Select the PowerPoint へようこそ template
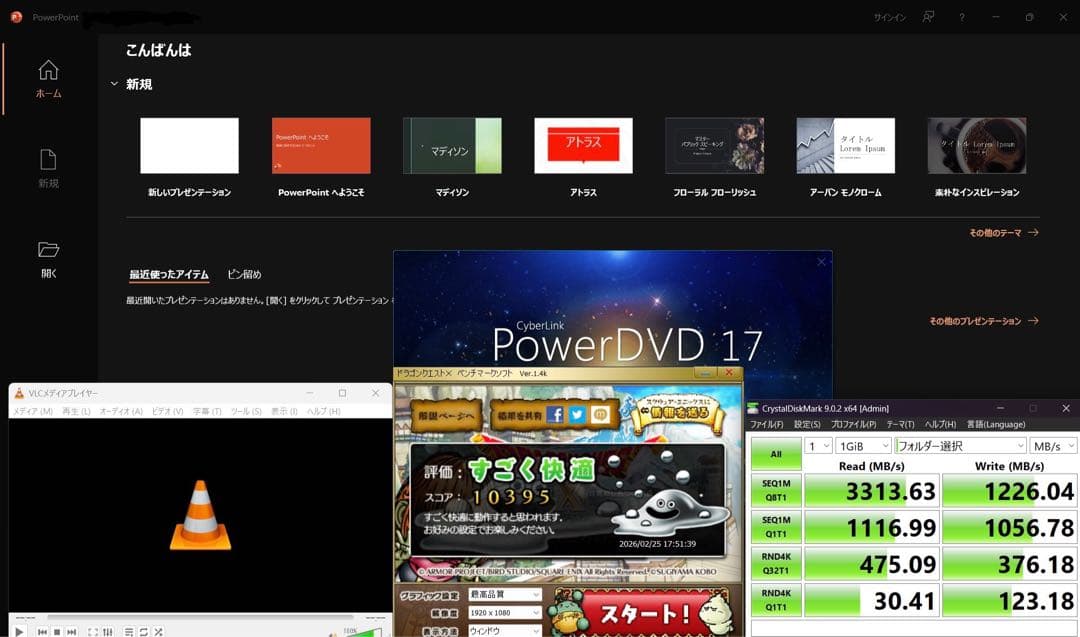 (x=321, y=145)
